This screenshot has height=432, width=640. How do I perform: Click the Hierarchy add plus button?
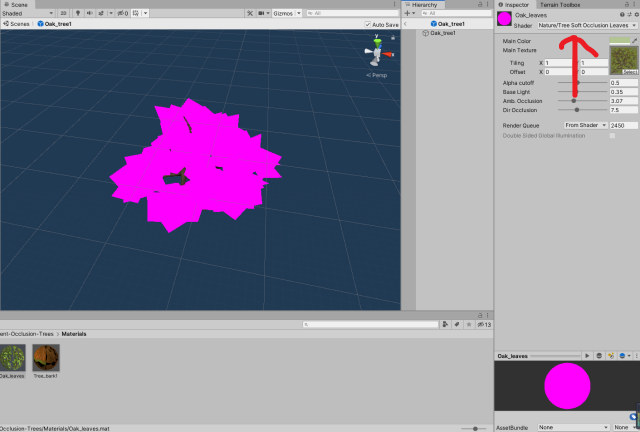[x=409, y=13]
